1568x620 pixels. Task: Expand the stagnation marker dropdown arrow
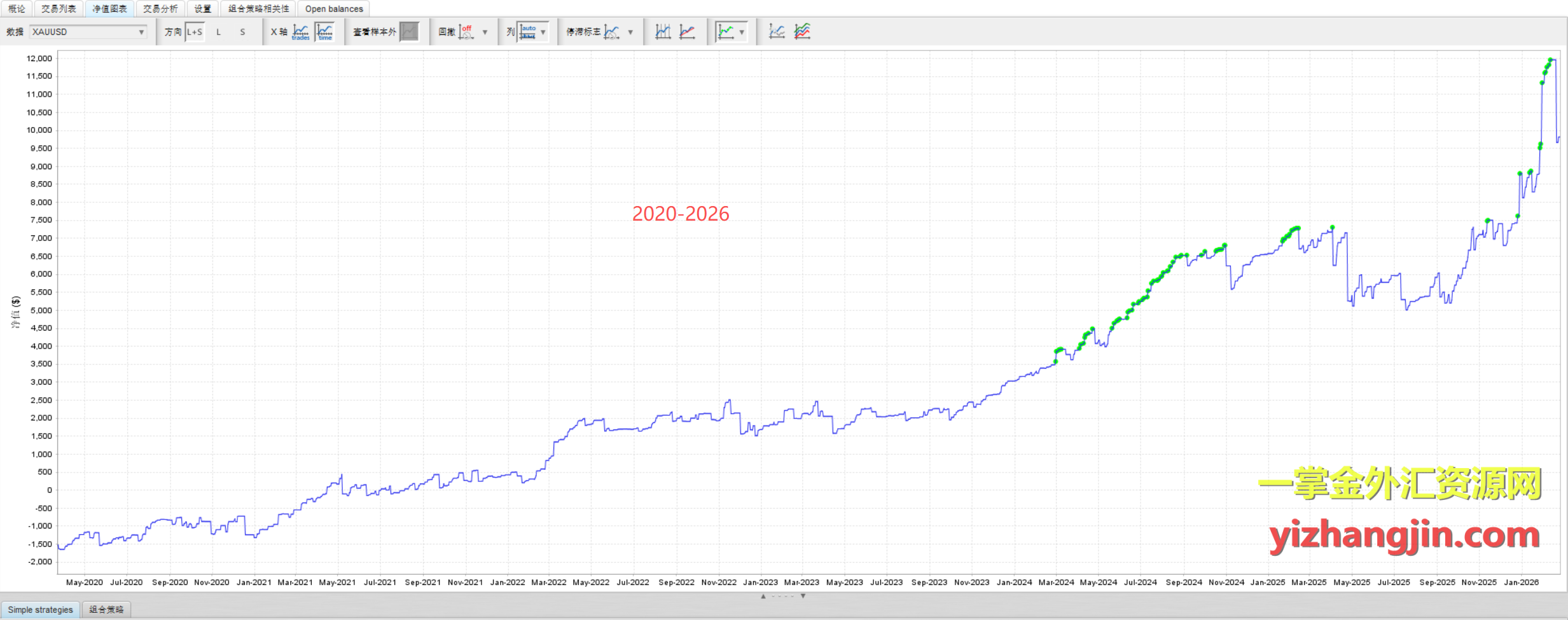click(x=630, y=32)
